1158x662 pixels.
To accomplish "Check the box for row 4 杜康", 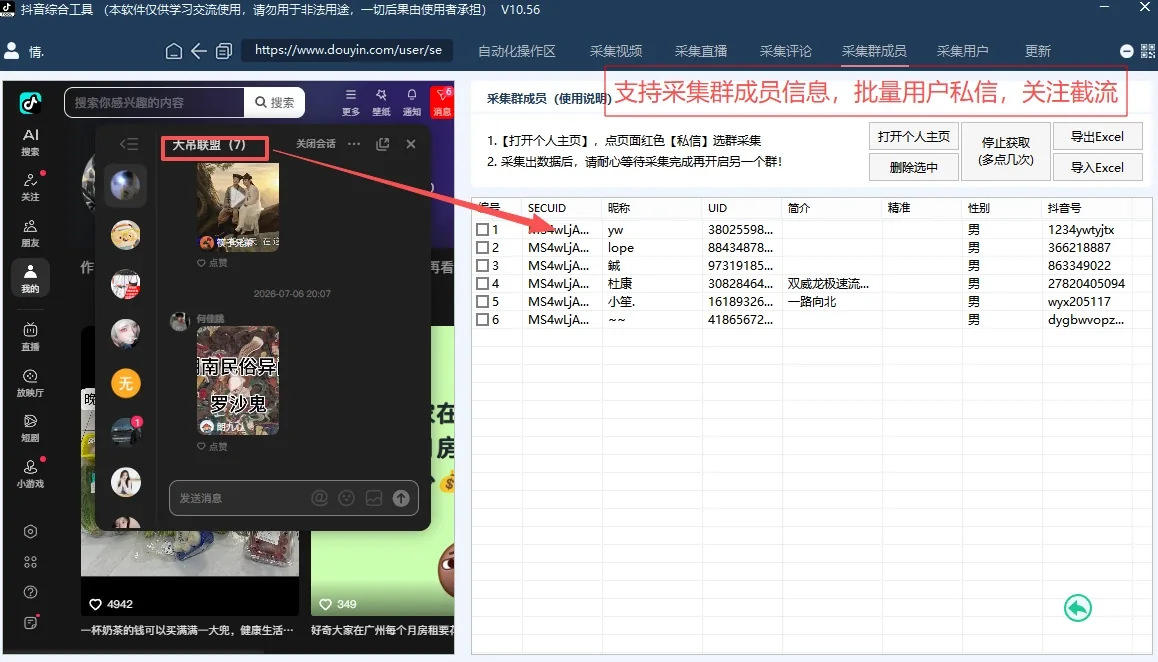I will coord(482,283).
